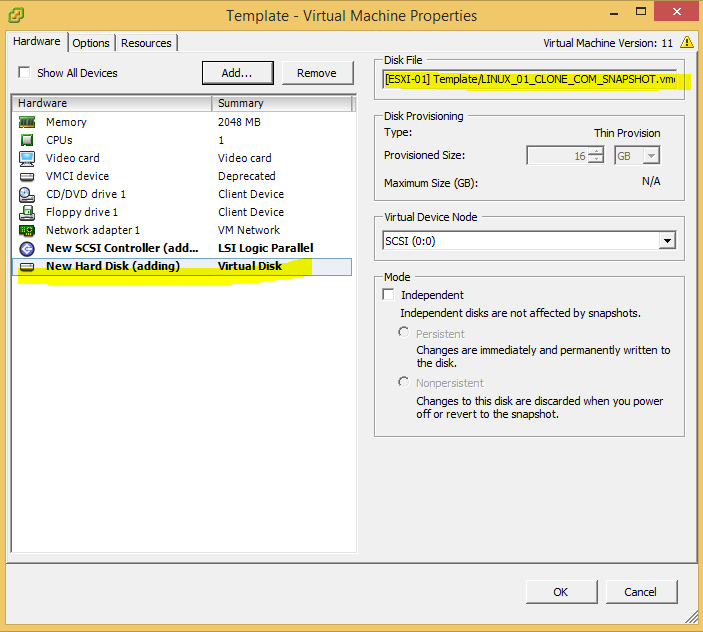Click the Network adapter 1 icon
The image size is (703, 632).
(27, 230)
